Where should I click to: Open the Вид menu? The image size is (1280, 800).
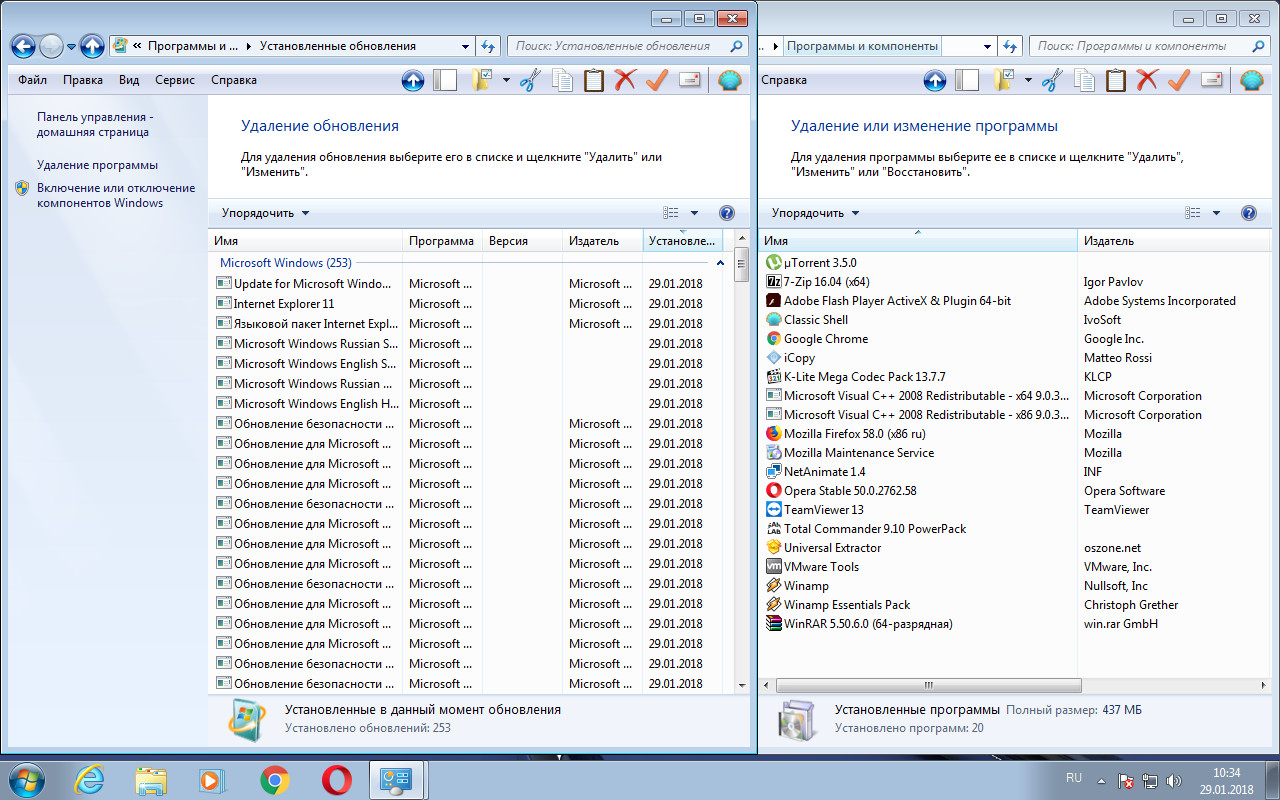coord(129,80)
